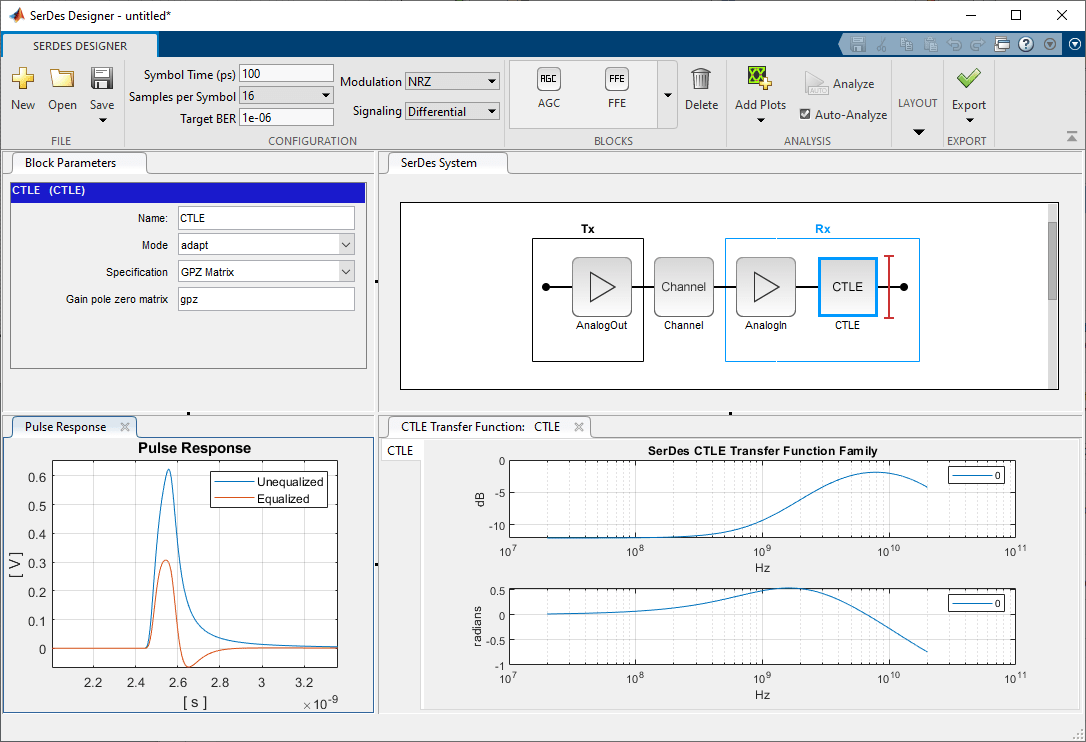Click the toolstrip options circle icon
Image resolution: width=1086 pixels, height=742 pixels.
pyautogui.click(x=1075, y=44)
